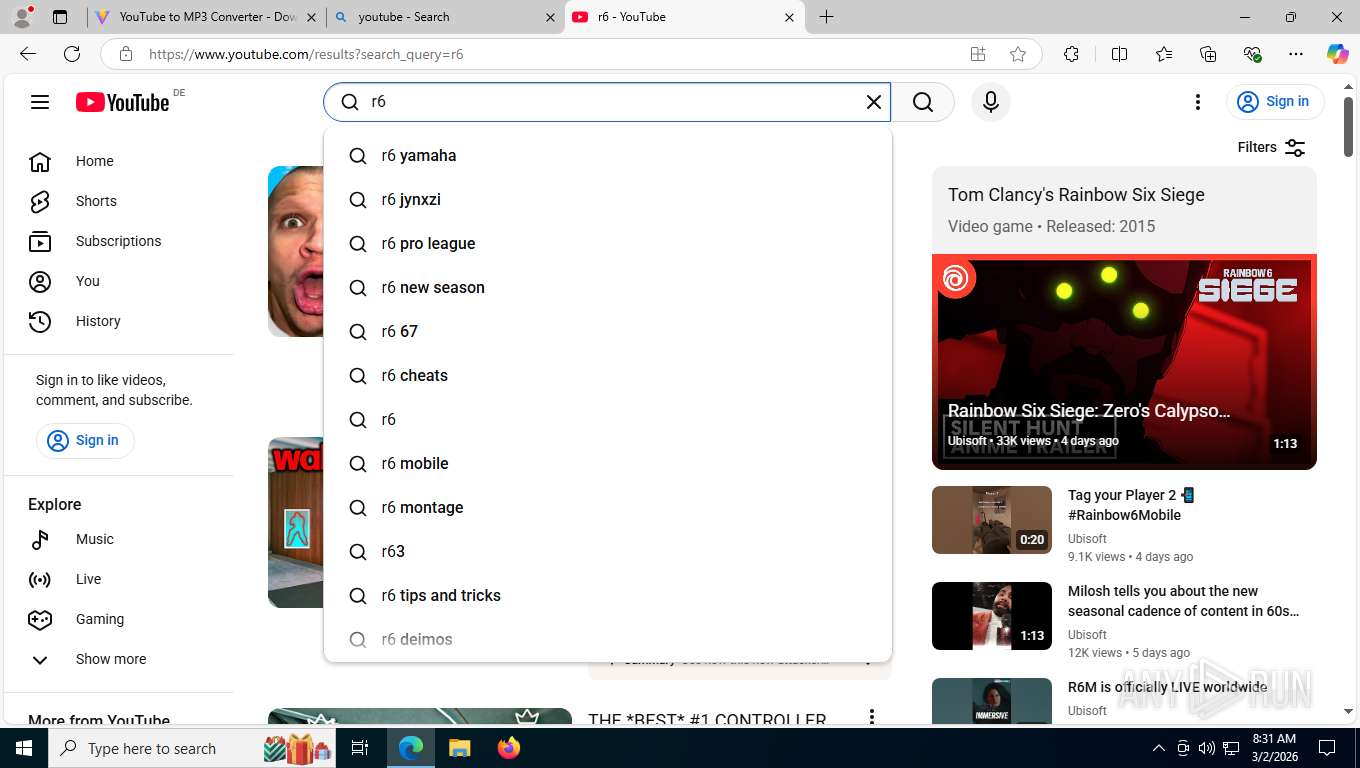Clear the search box with X icon
The width and height of the screenshot is (1360, 768).
(873, 102)
